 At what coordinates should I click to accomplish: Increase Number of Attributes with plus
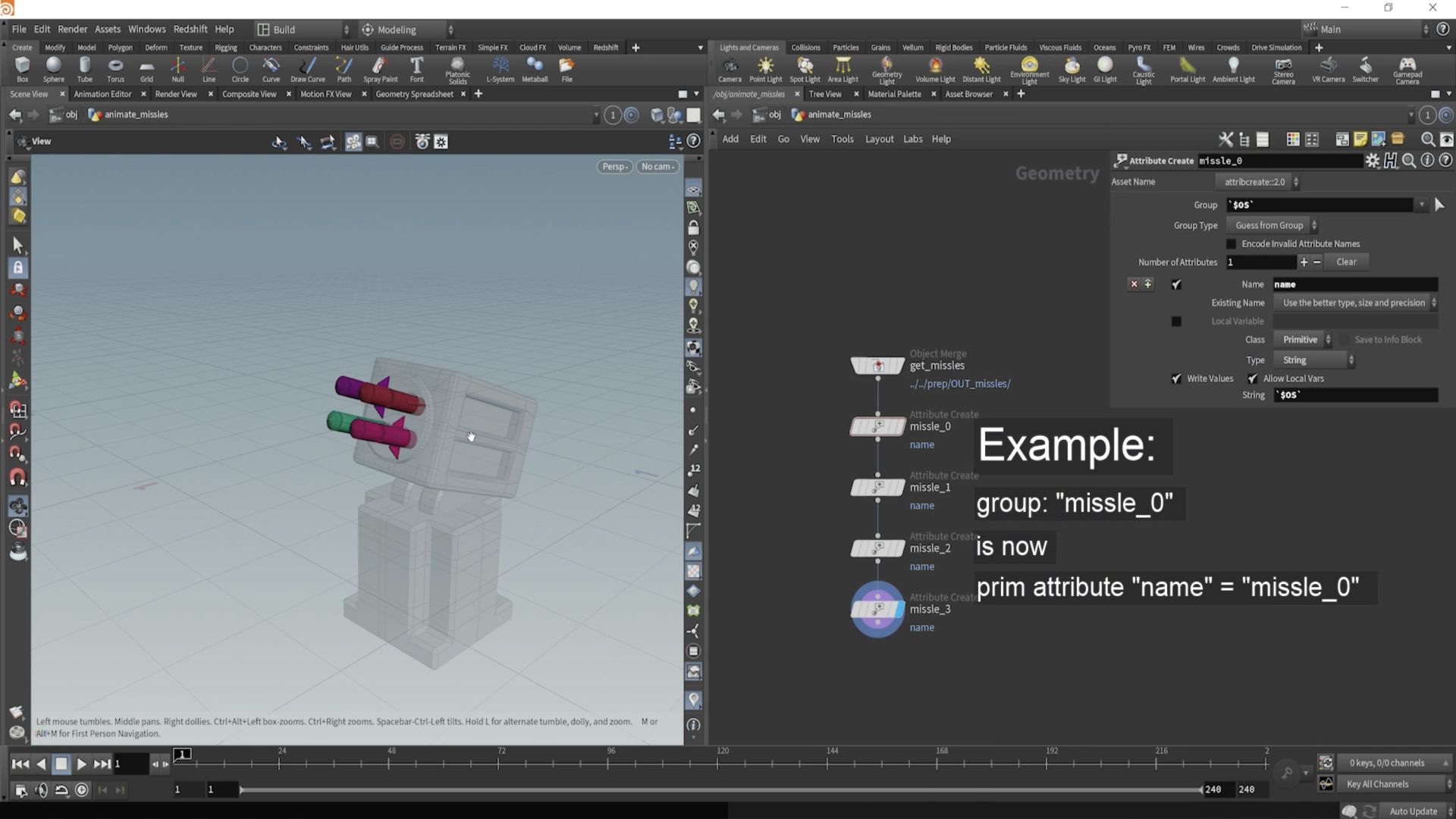tap(1304, 262)
